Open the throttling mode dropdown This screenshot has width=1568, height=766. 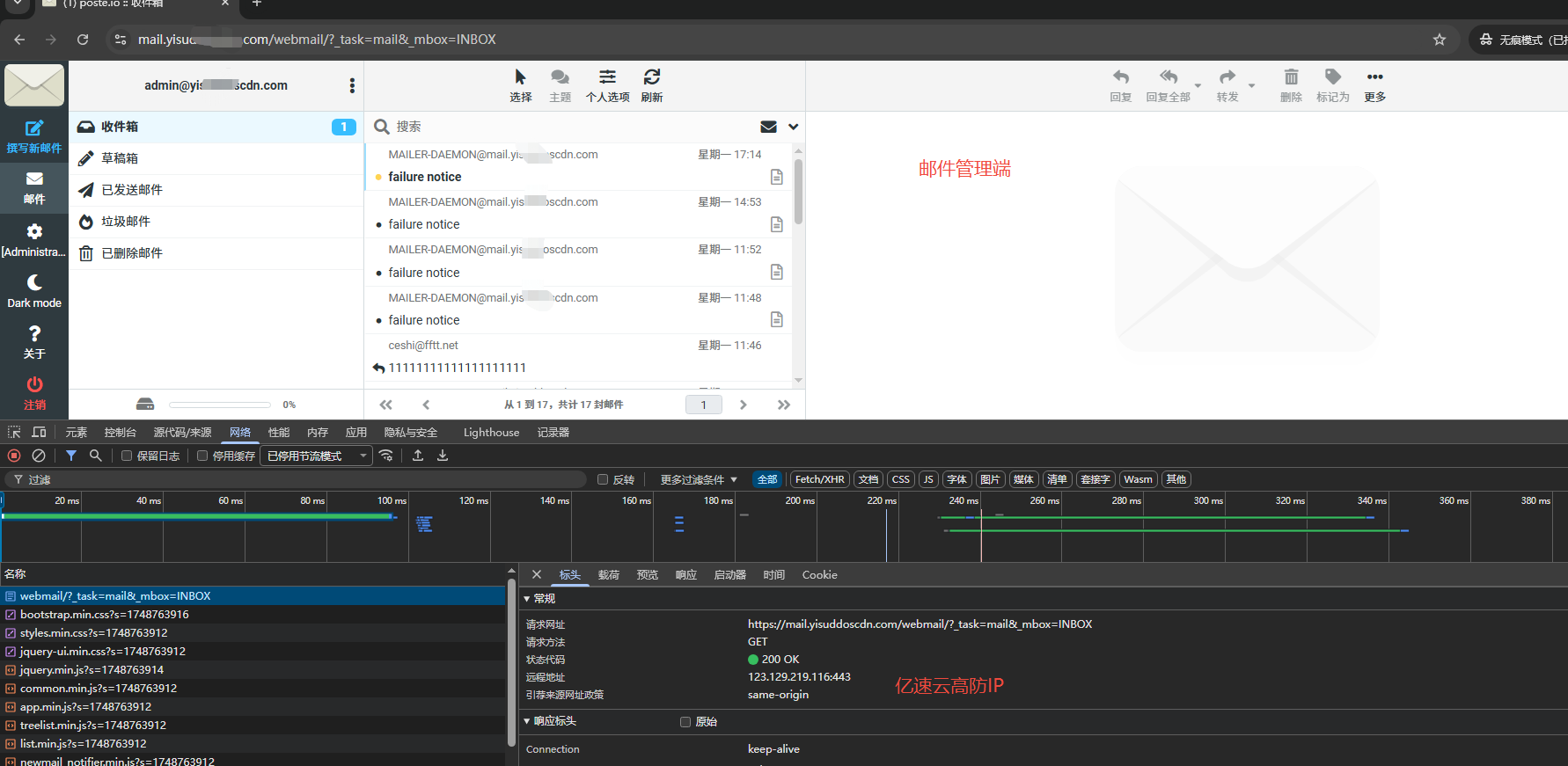[x=317, y=456]
